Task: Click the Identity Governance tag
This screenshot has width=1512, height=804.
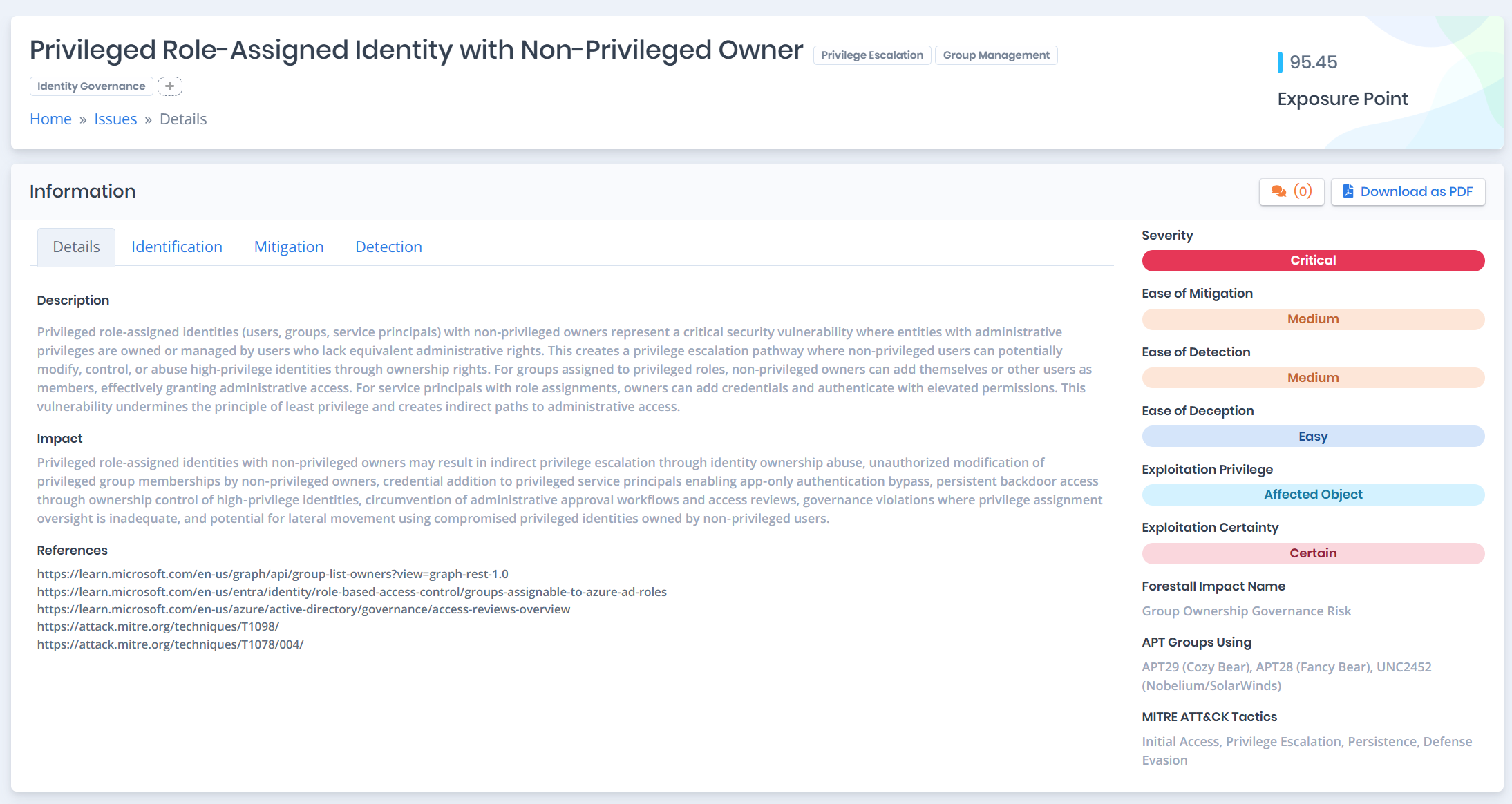Action: [x=91, y=86]
